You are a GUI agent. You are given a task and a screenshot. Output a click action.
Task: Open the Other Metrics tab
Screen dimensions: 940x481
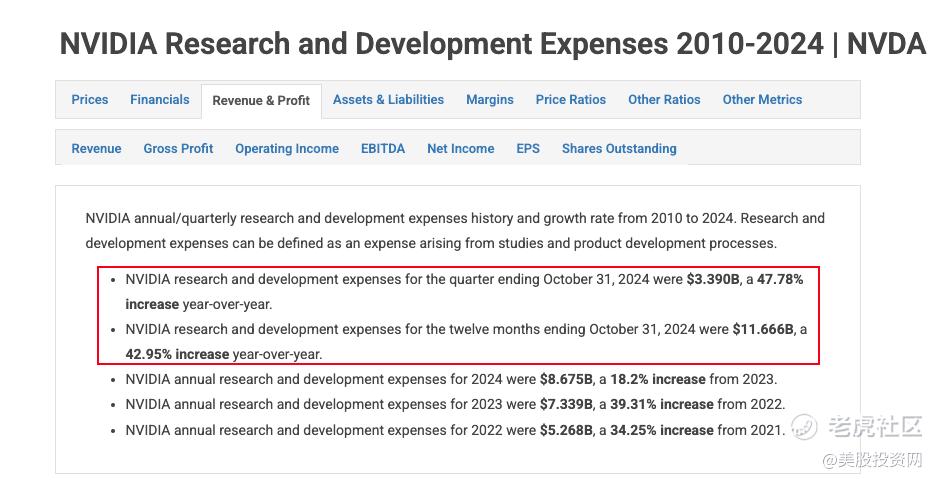762,100
